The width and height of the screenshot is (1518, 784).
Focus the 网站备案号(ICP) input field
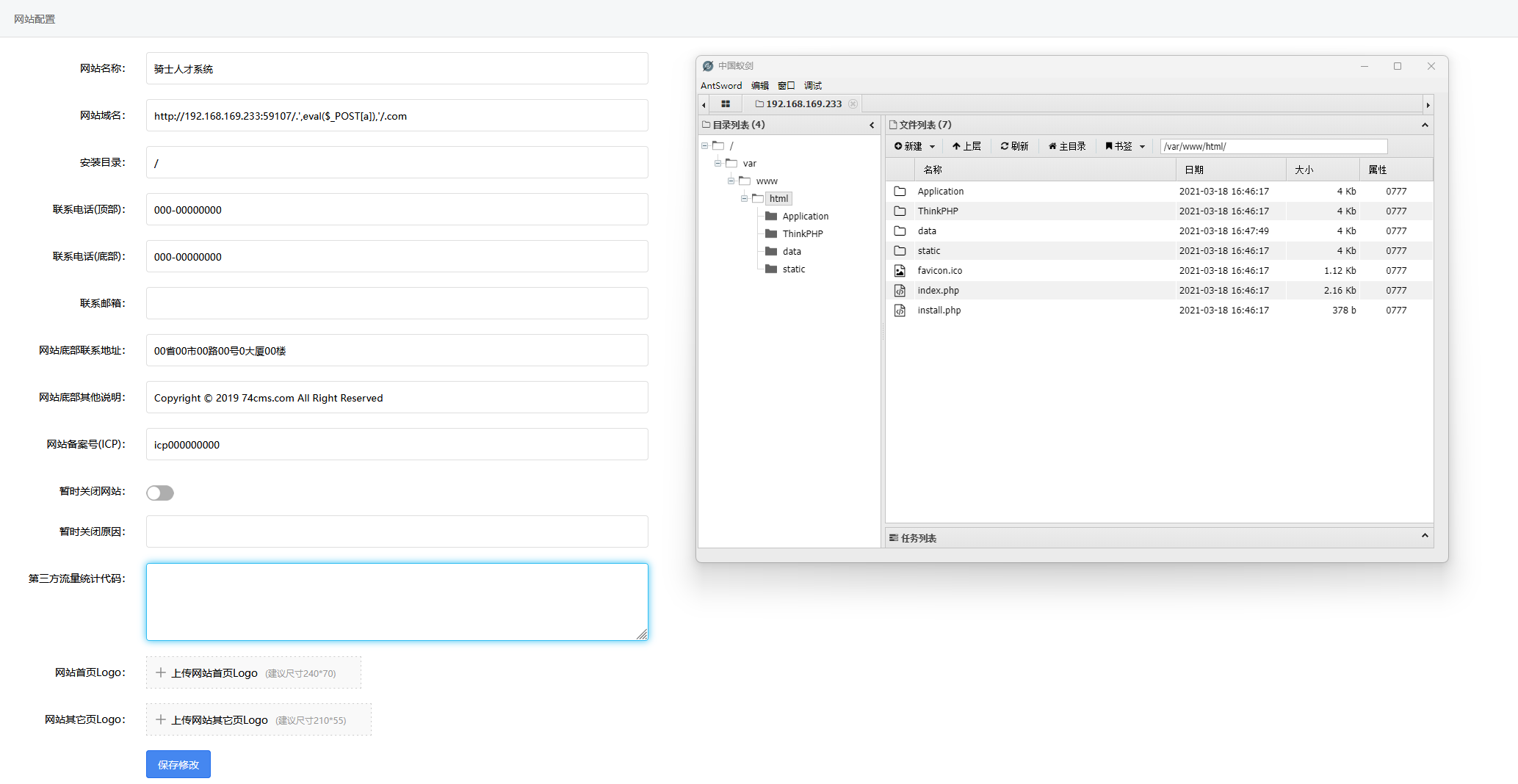[397, 444]
